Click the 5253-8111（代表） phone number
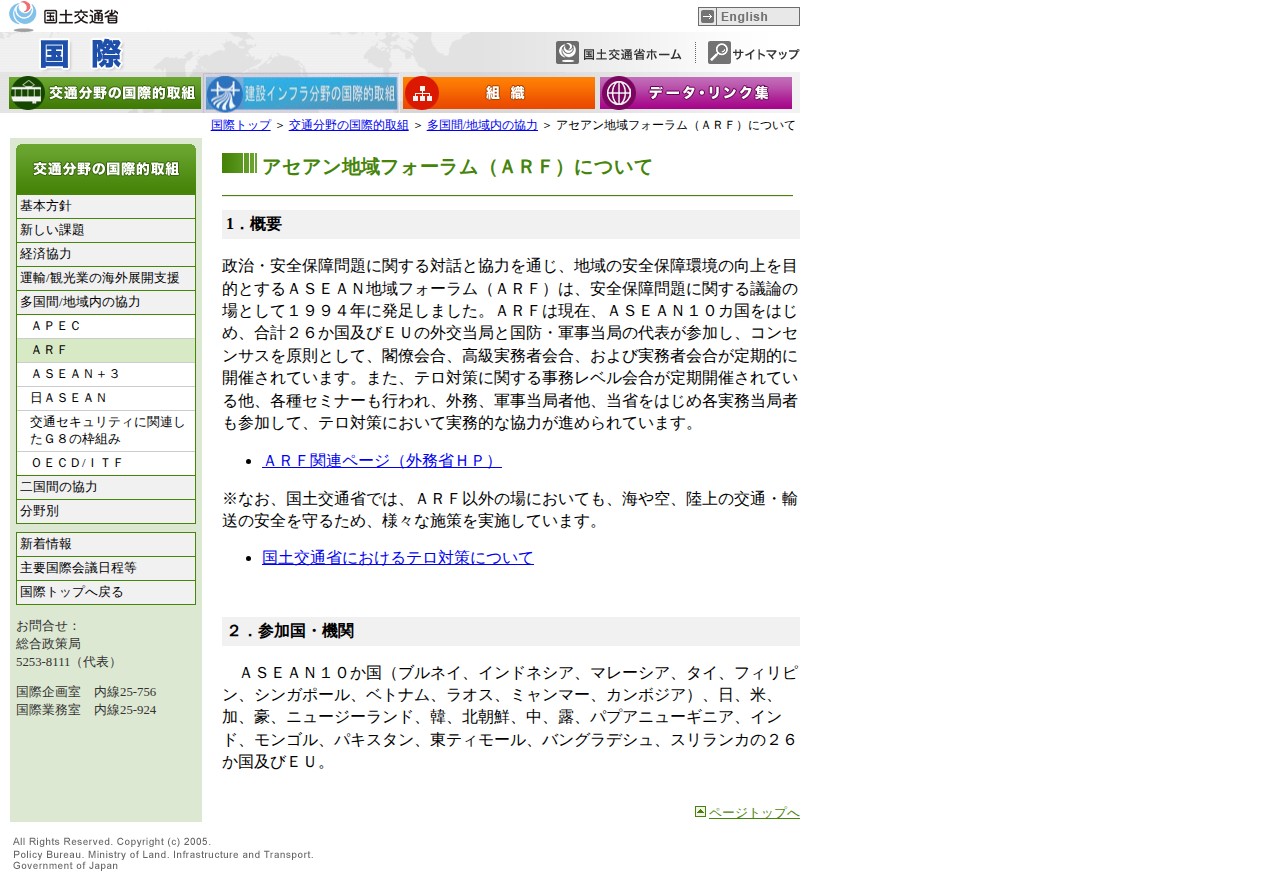The width and height of the screenshot is (1280, 888). [68, 662]
